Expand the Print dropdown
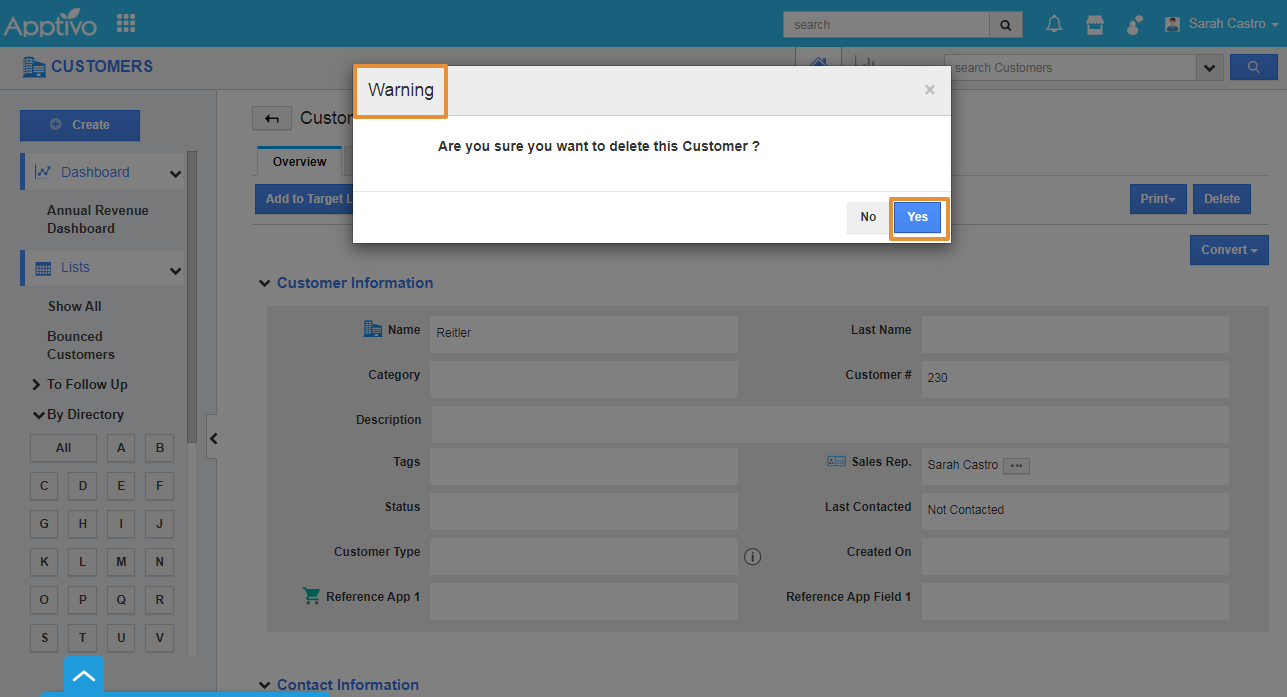1287x697 pixels. [1158, 199]
